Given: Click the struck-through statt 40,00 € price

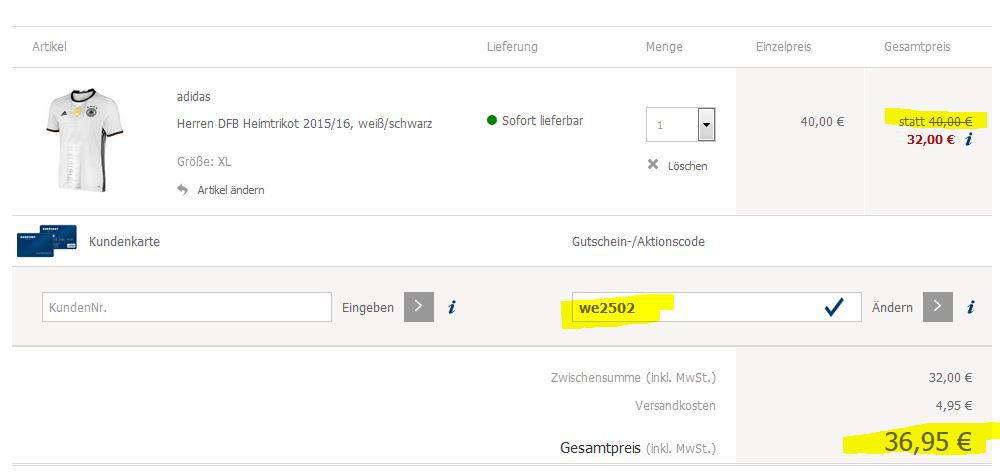Looking at the screenshot, I should 935,121.
